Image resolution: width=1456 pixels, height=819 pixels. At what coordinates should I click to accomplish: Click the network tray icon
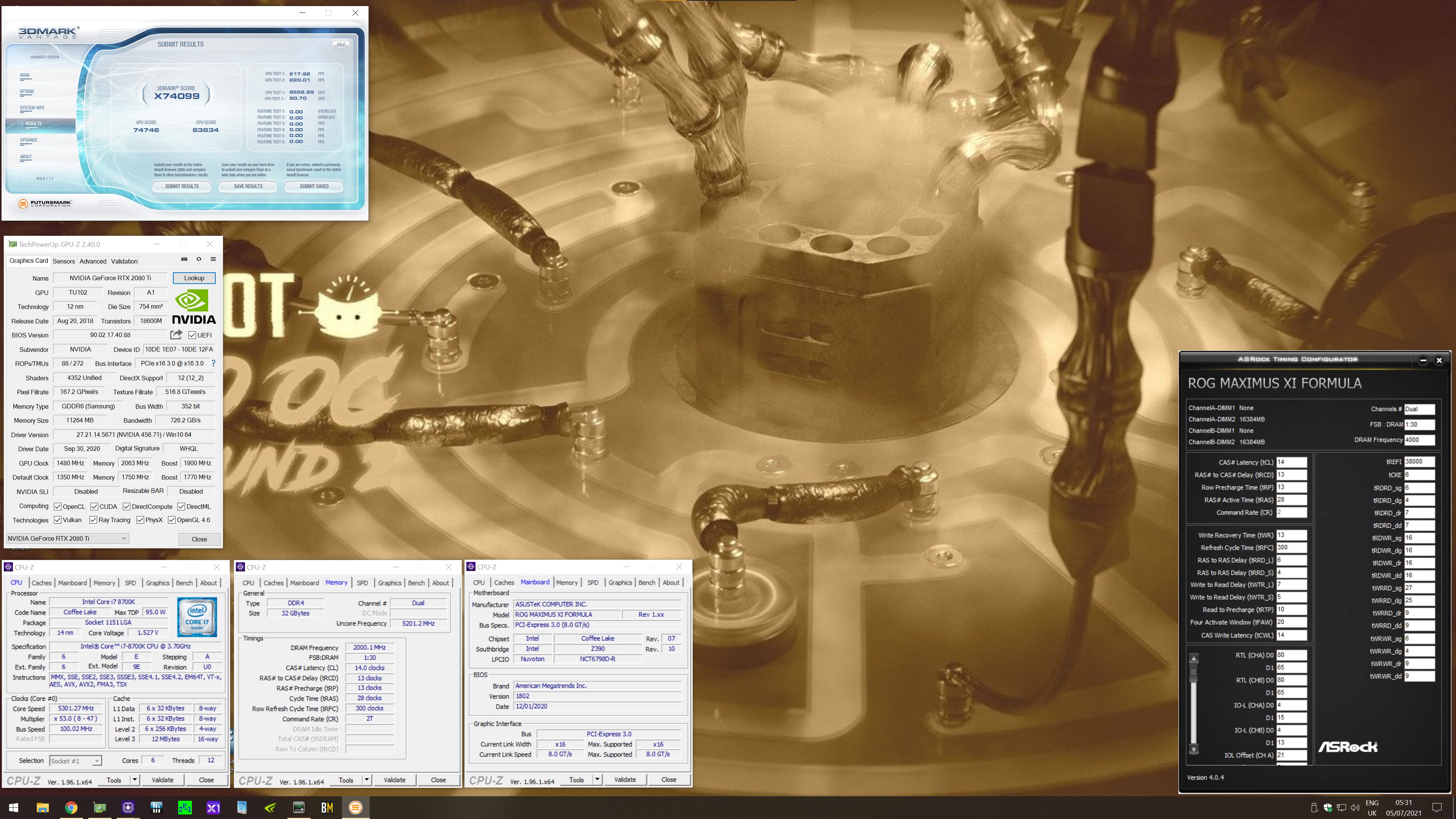pos(1341,808)
